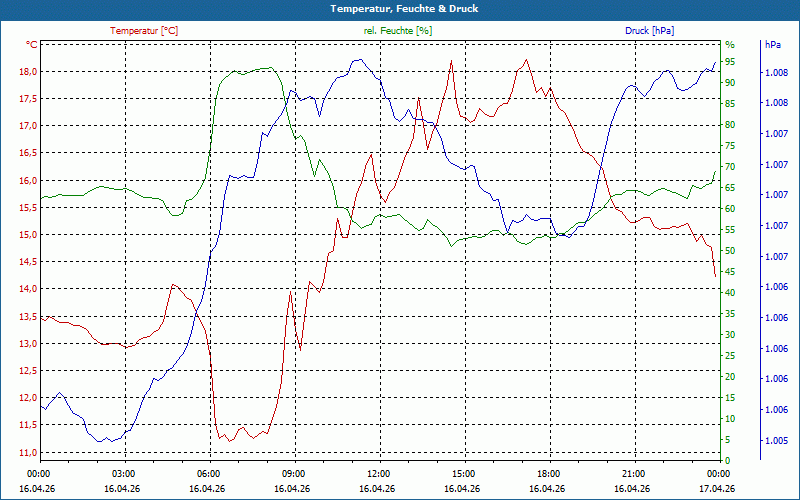The image size is (800, 500).
Task: Click the 85 humidity axis value
Action: (730, 104)
